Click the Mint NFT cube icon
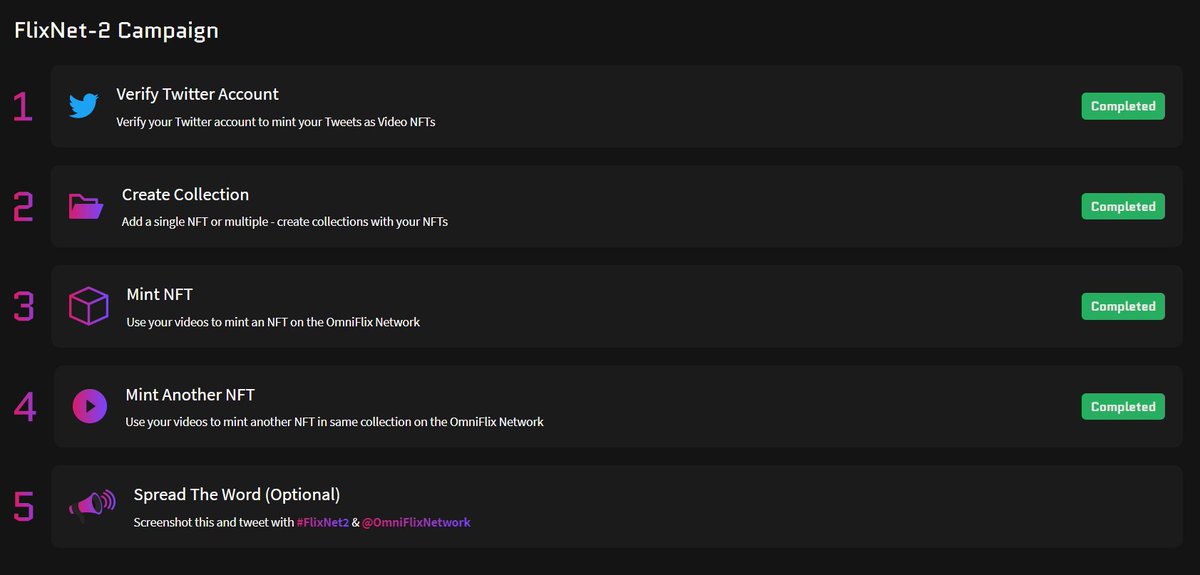This screenshot has height=575, width=1200. pyautogui.click(x=88, y=306)
